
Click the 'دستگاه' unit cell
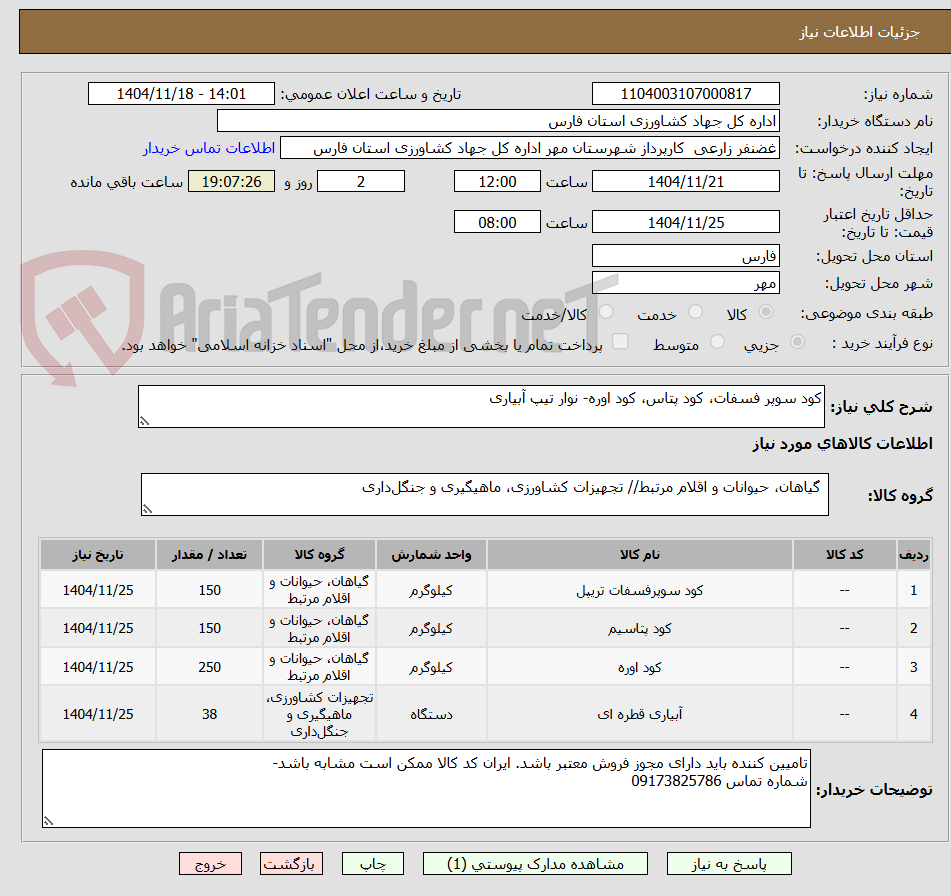pos(431,714)
